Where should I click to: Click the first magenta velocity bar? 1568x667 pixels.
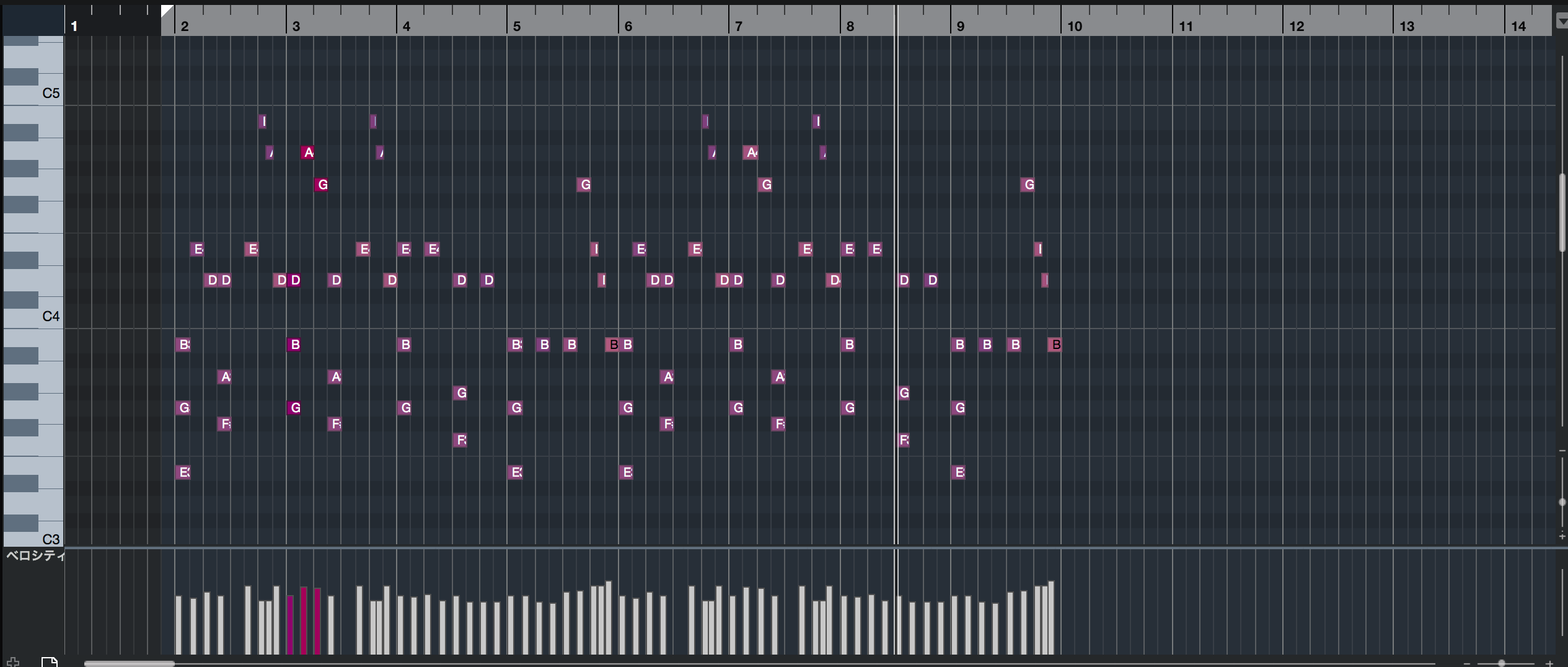(x=290, y=625)
